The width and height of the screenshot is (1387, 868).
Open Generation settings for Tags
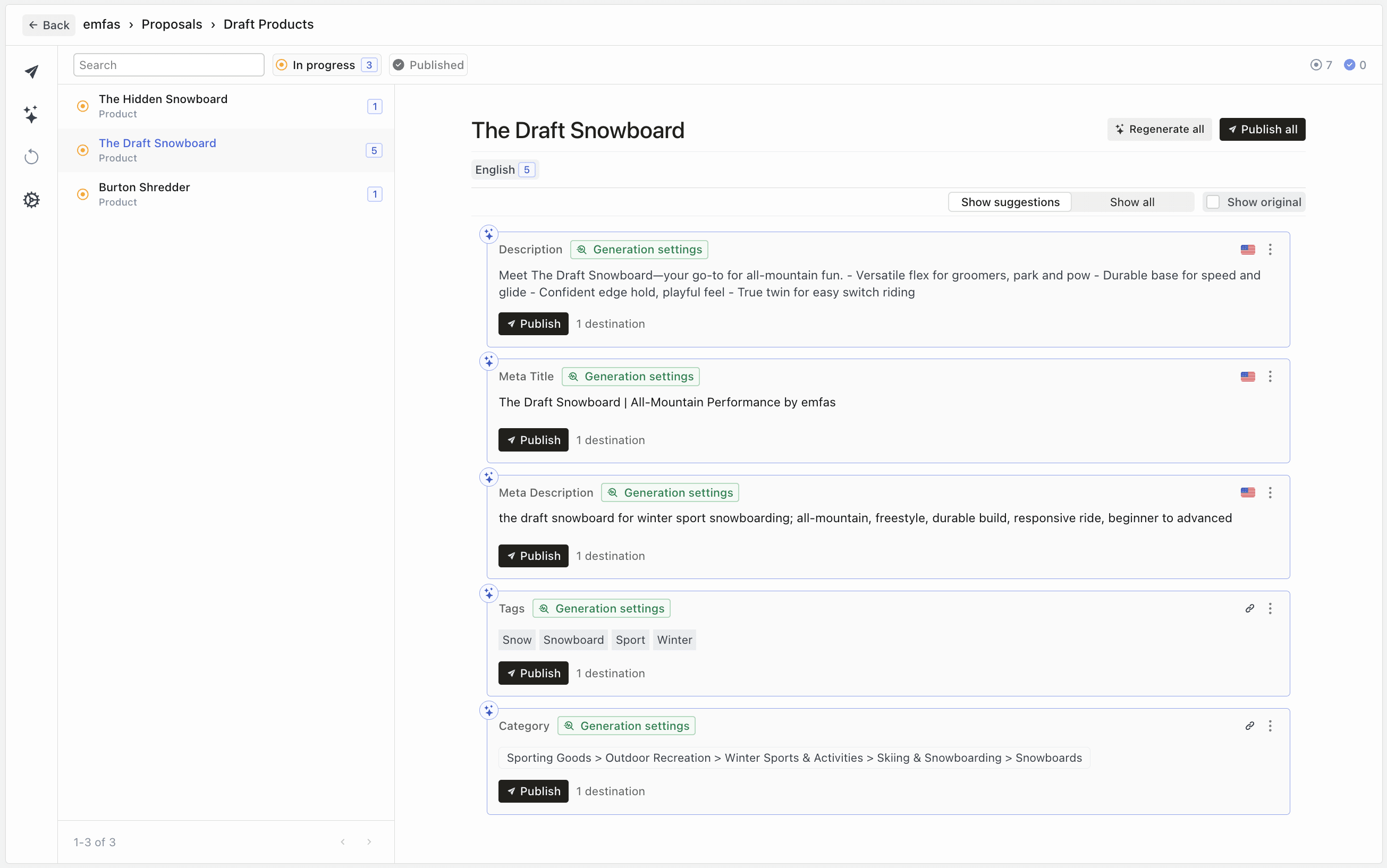601,608
